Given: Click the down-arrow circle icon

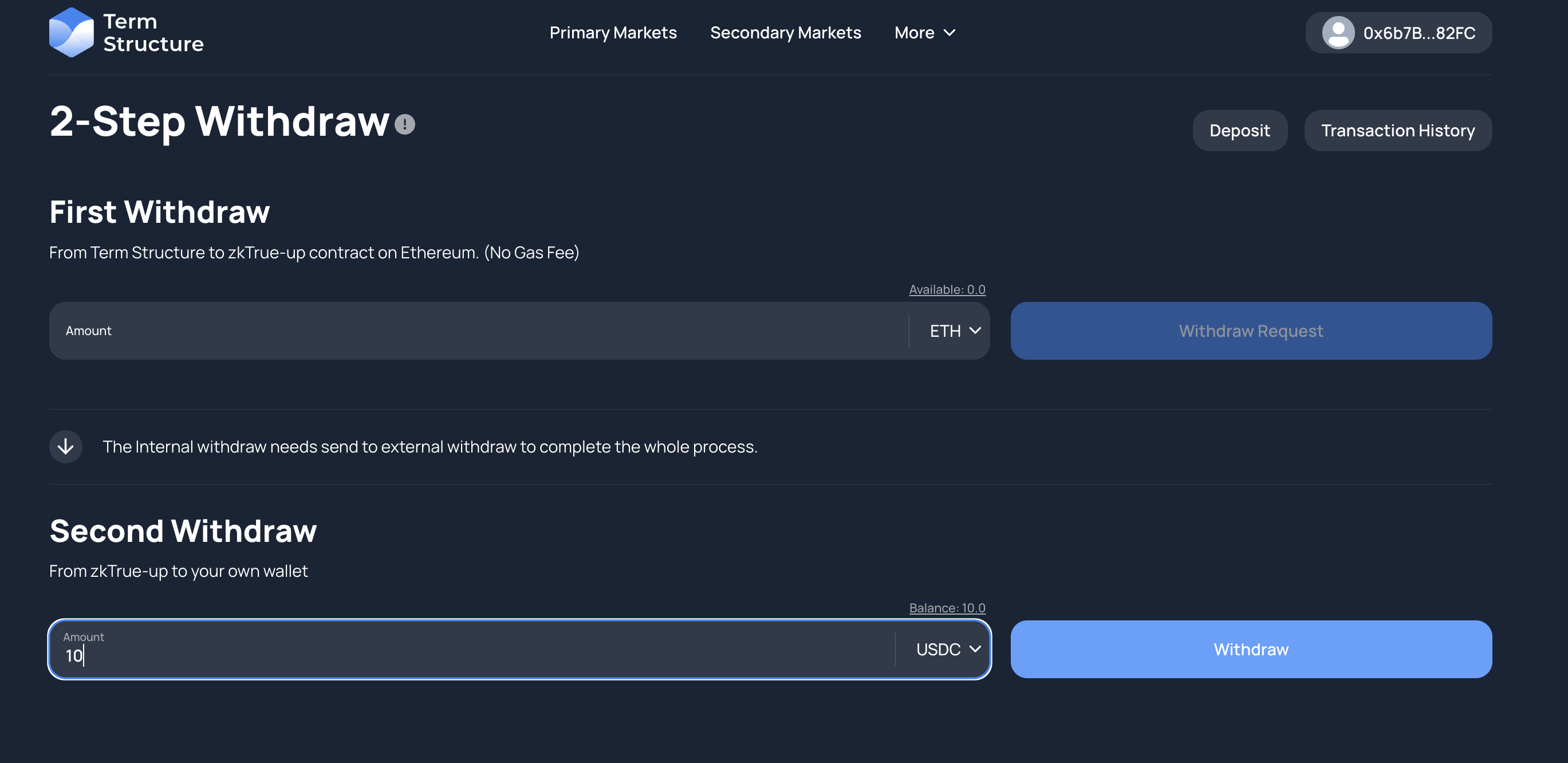Looking at the screenshot, I should point(66,447).
